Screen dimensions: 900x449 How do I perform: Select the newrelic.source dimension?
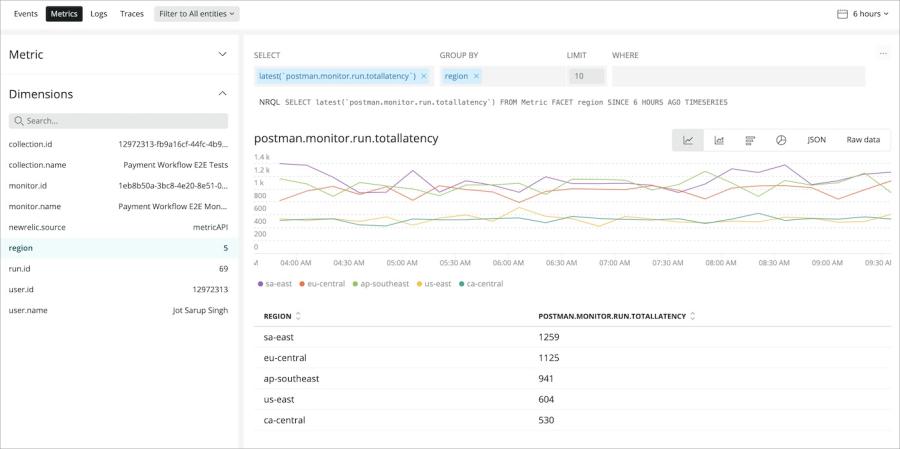(x=118, y=227)
